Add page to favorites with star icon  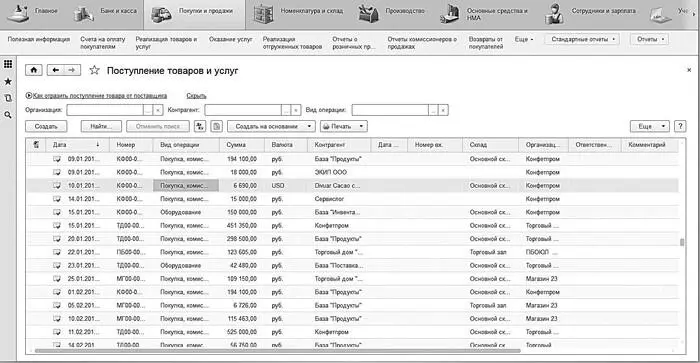coord(94,70)
